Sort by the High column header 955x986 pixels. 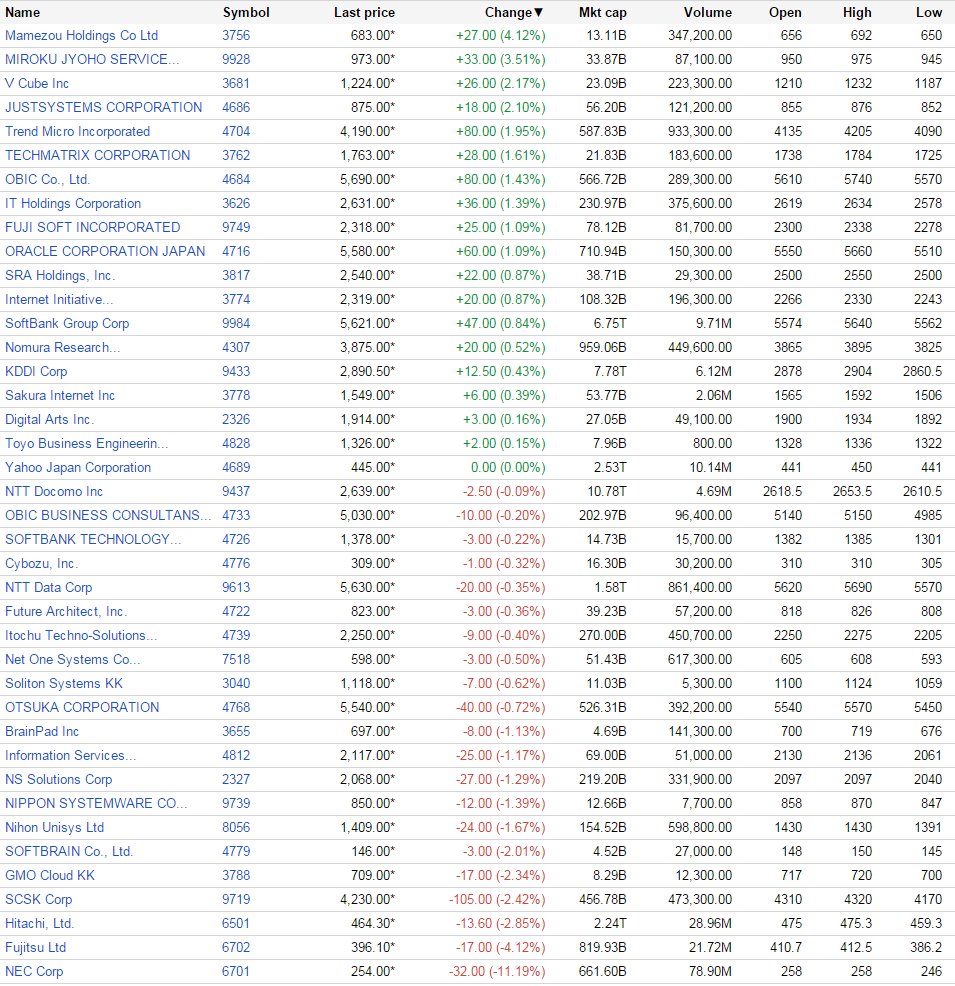point(857,13)
